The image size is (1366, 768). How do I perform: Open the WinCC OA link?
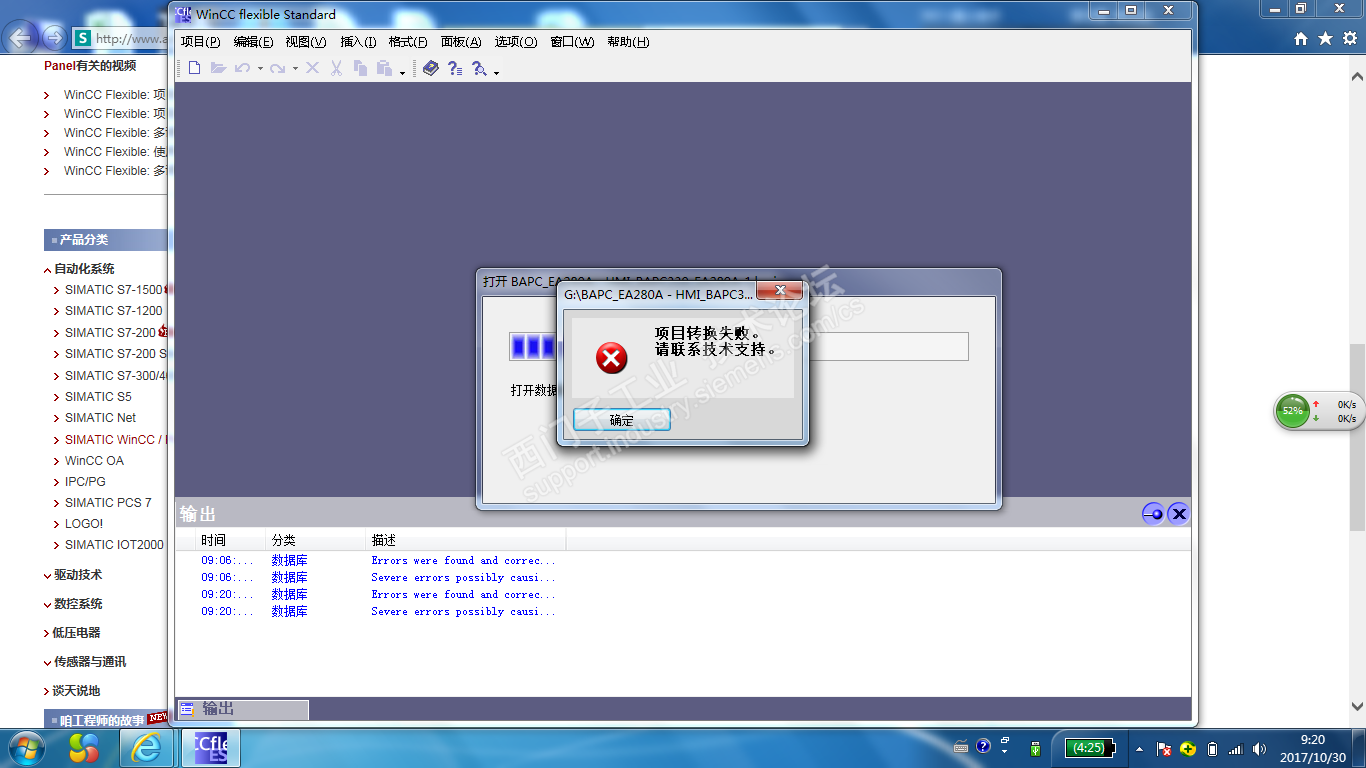[95, 461]
